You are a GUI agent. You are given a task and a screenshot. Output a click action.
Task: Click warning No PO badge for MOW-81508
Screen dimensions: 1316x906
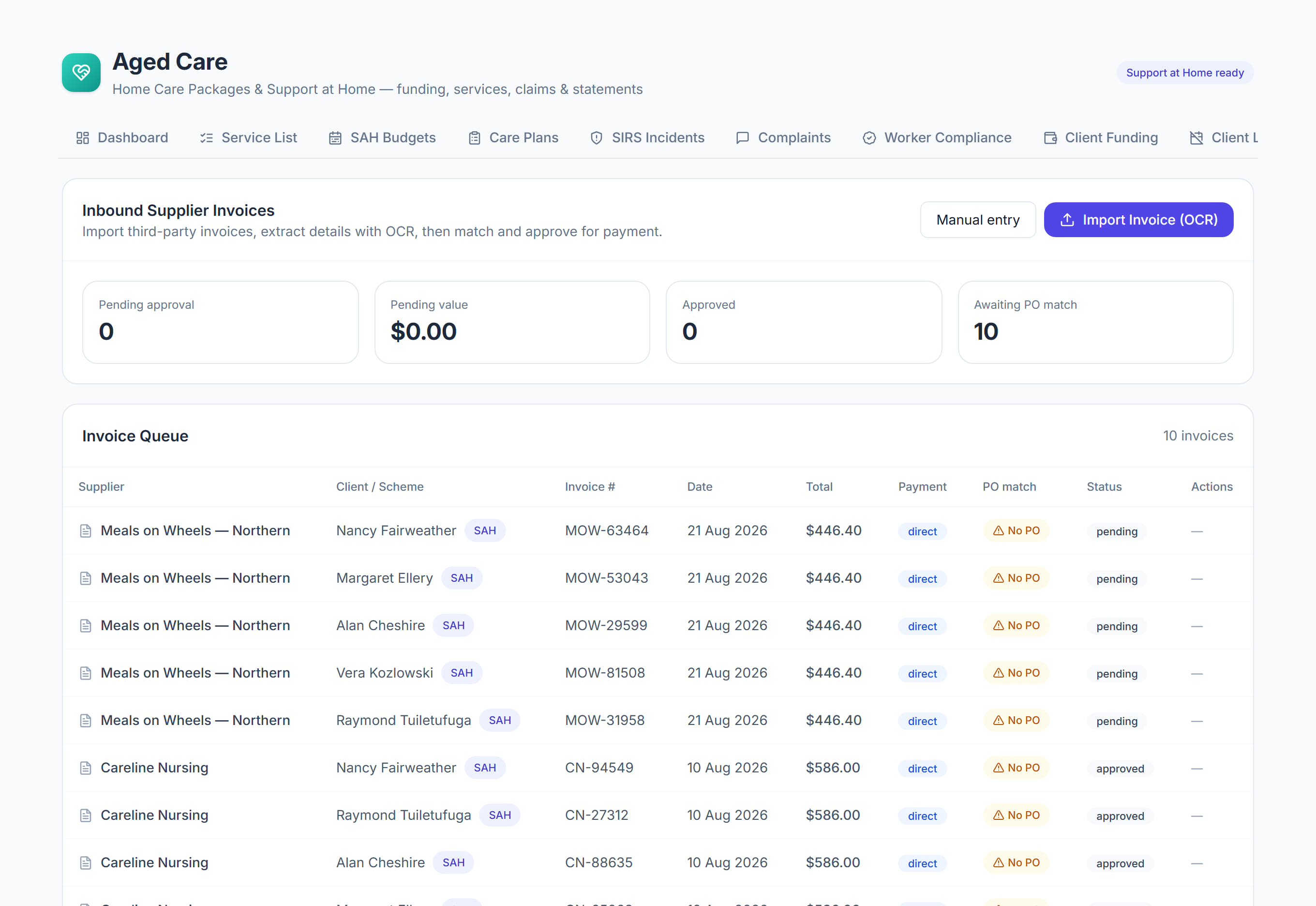point(1016,673)
